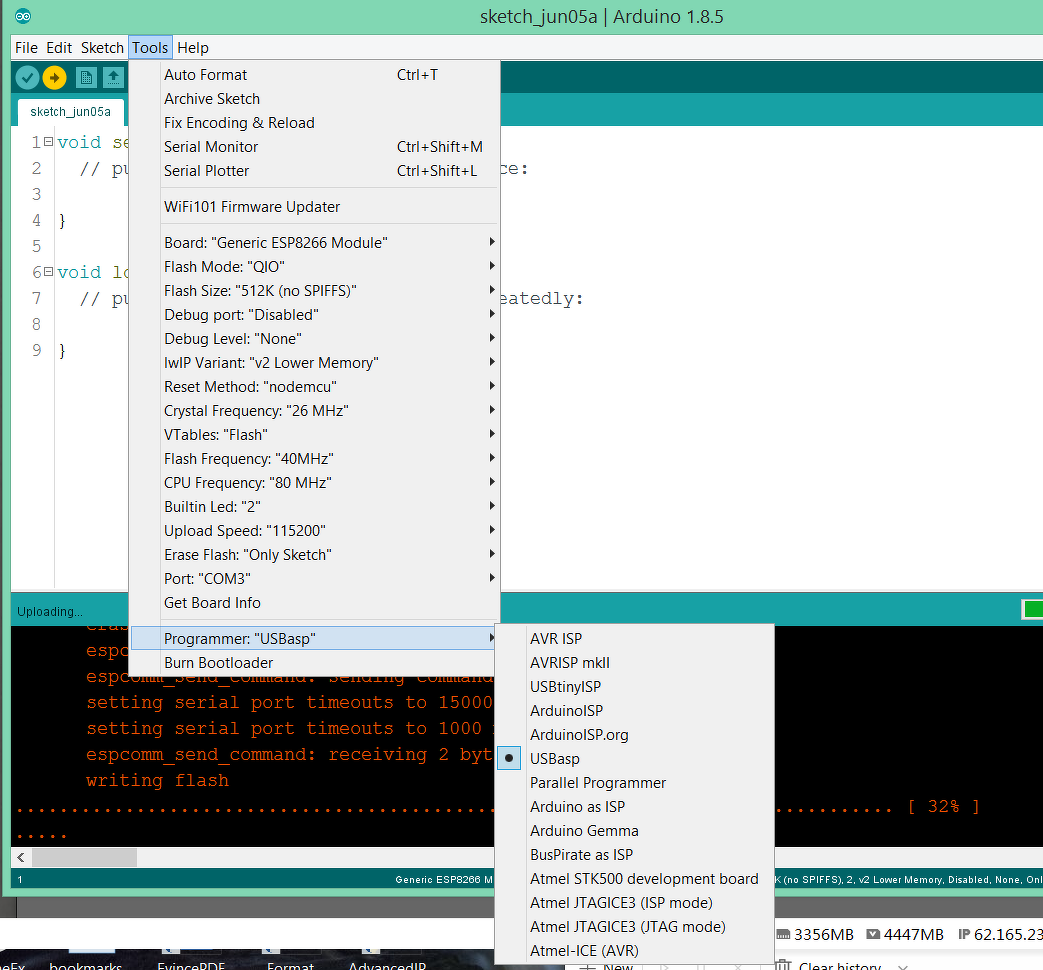1043x970 pixels.
Task: Expand Builtin Led 2 submenu
Action: (x=314, y=506)
